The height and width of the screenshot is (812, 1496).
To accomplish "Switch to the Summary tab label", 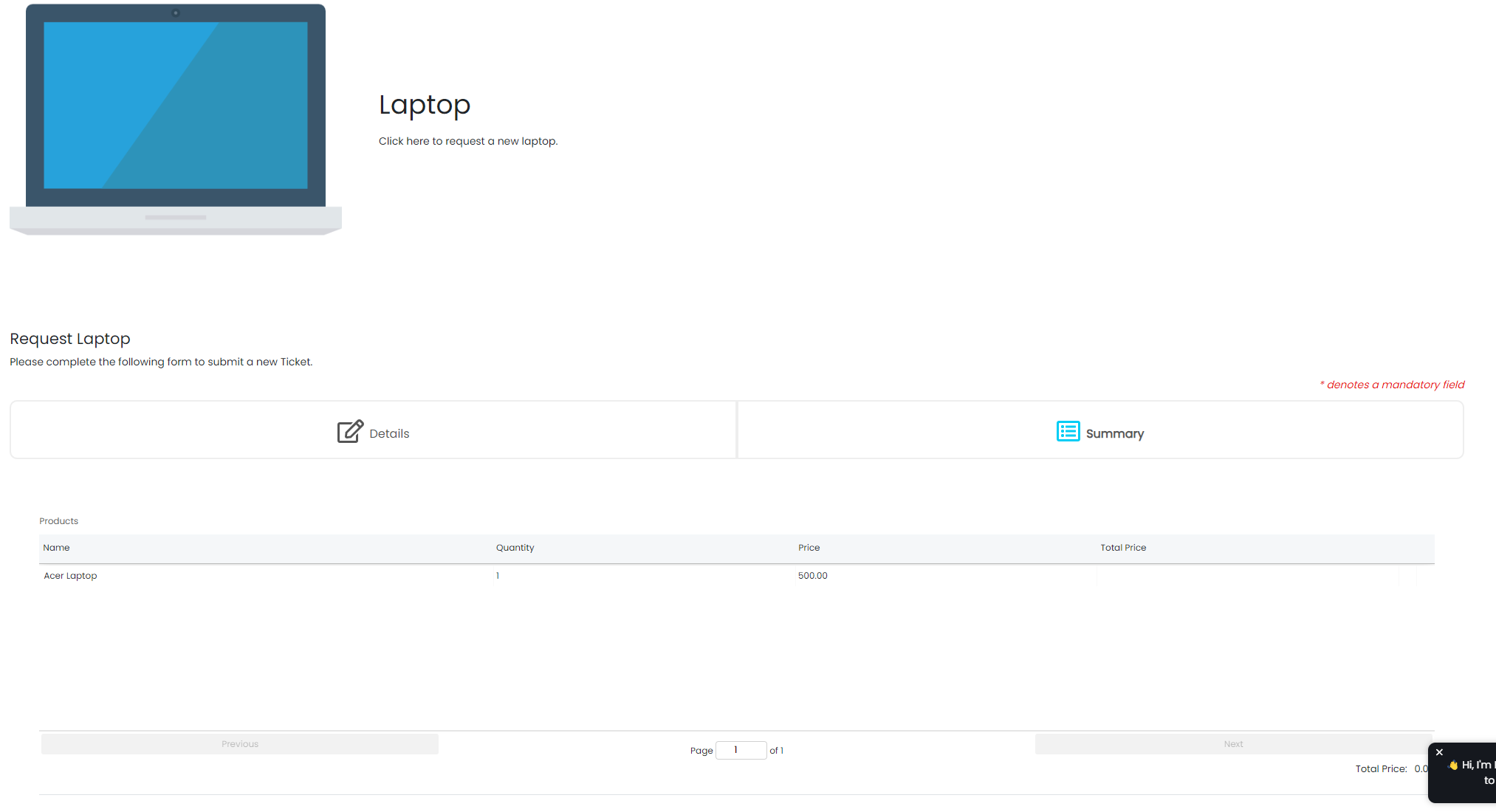I will [x=1114, y=434].
